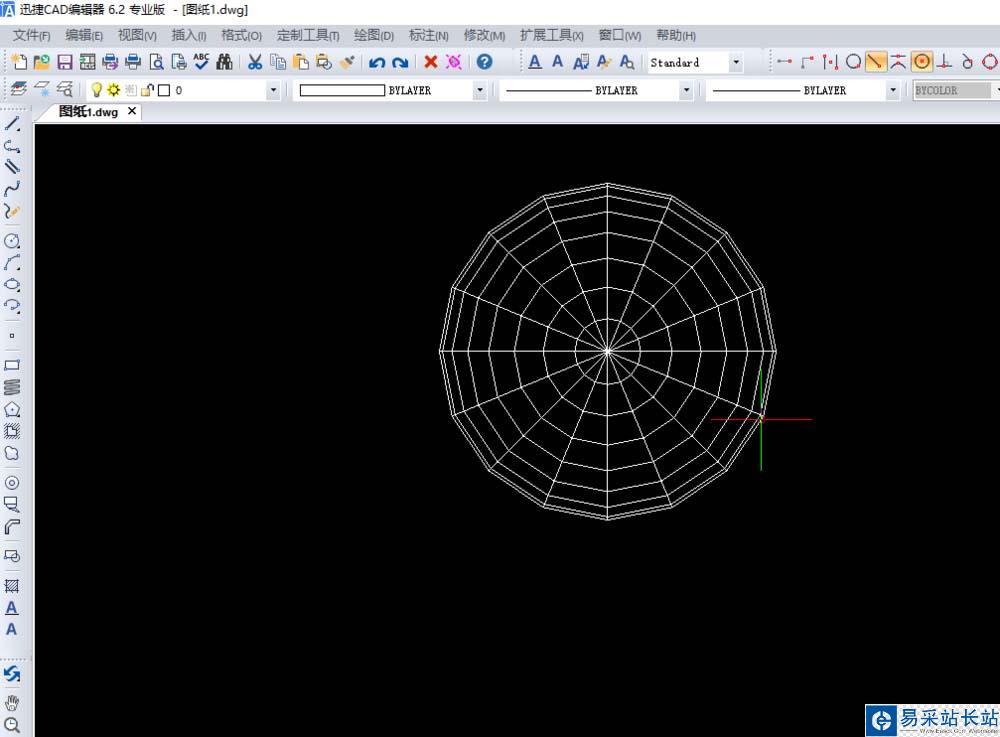Toggle the Endpoint object snap
This screenshot has height=737, width=1000.
pos(784,62)
